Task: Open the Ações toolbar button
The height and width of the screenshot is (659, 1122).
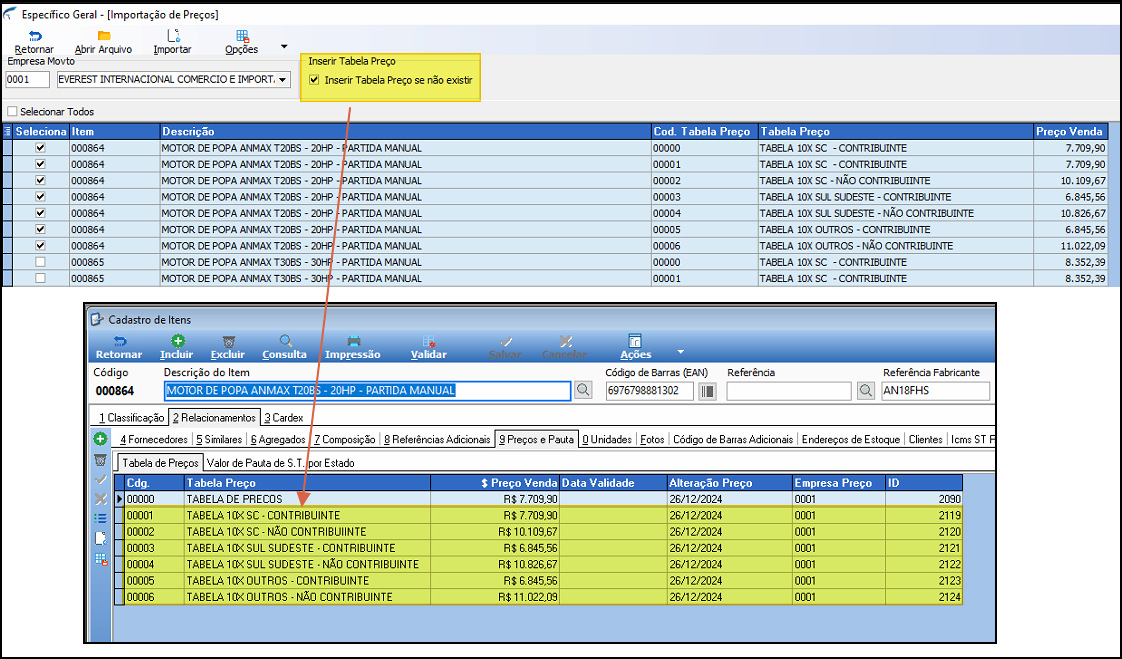Action: tap(635, 347)
